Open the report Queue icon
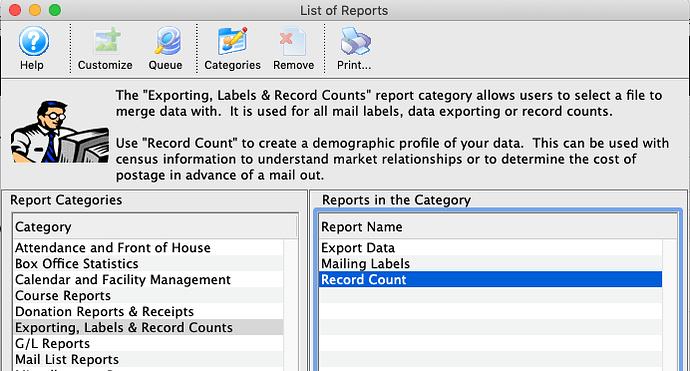 [167, 41]
